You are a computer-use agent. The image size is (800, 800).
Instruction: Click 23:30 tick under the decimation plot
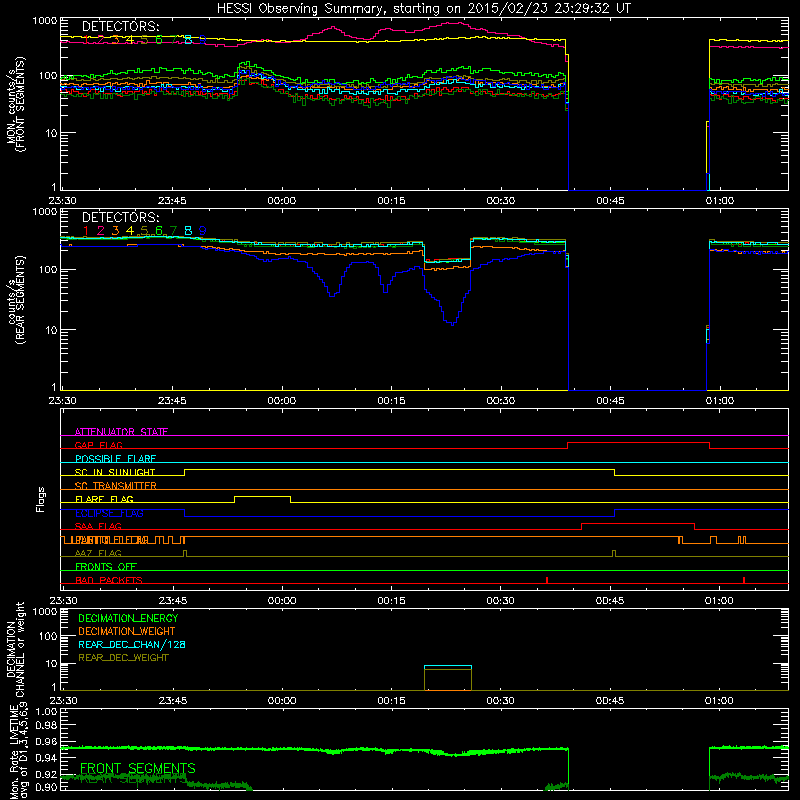(x=63, y=701)
